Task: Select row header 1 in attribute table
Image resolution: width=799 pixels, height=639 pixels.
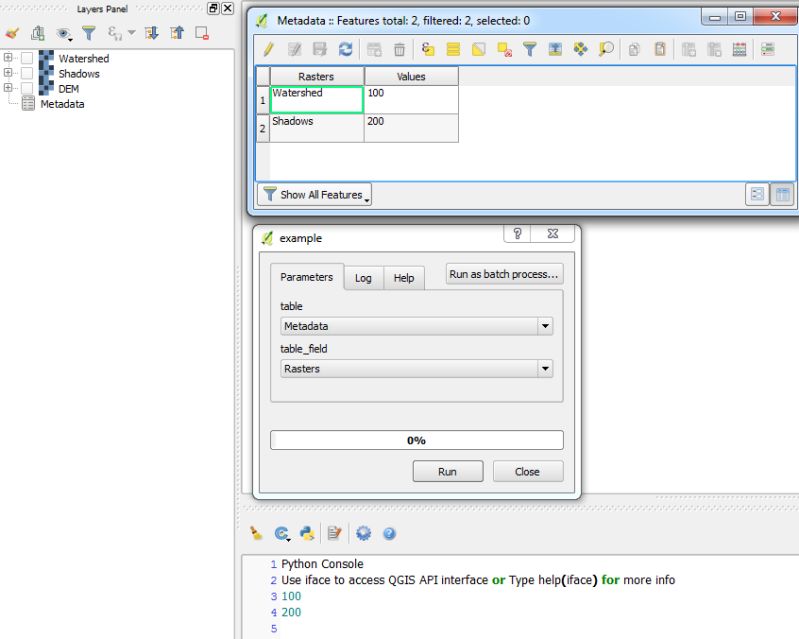Action: pyautogui.click(x=262, y=100)
